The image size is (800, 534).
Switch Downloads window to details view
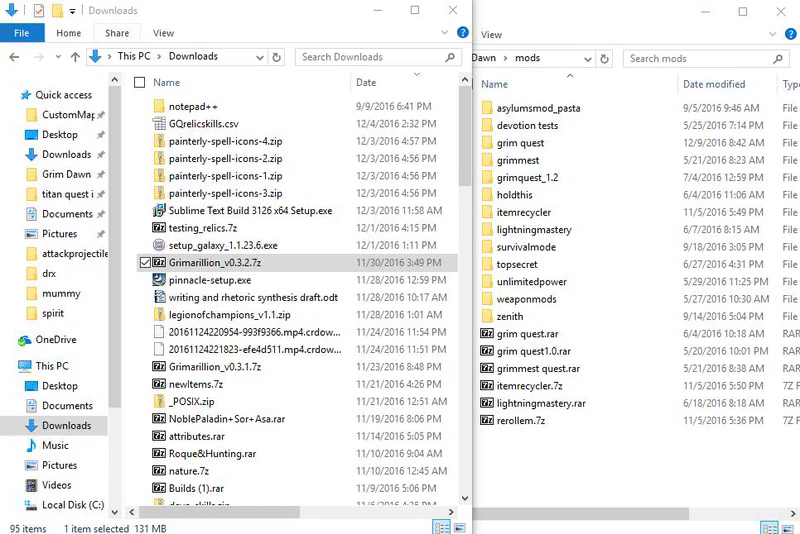[x=441, y=527]
